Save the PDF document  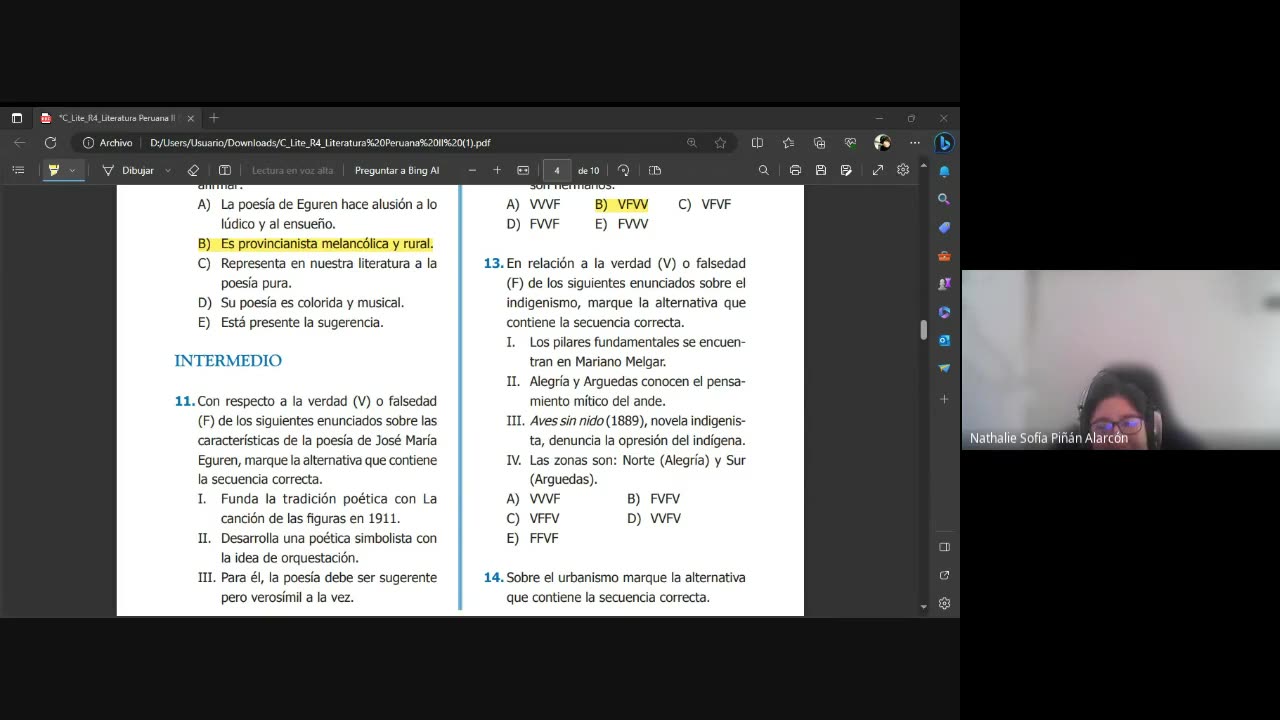(821, 170)
